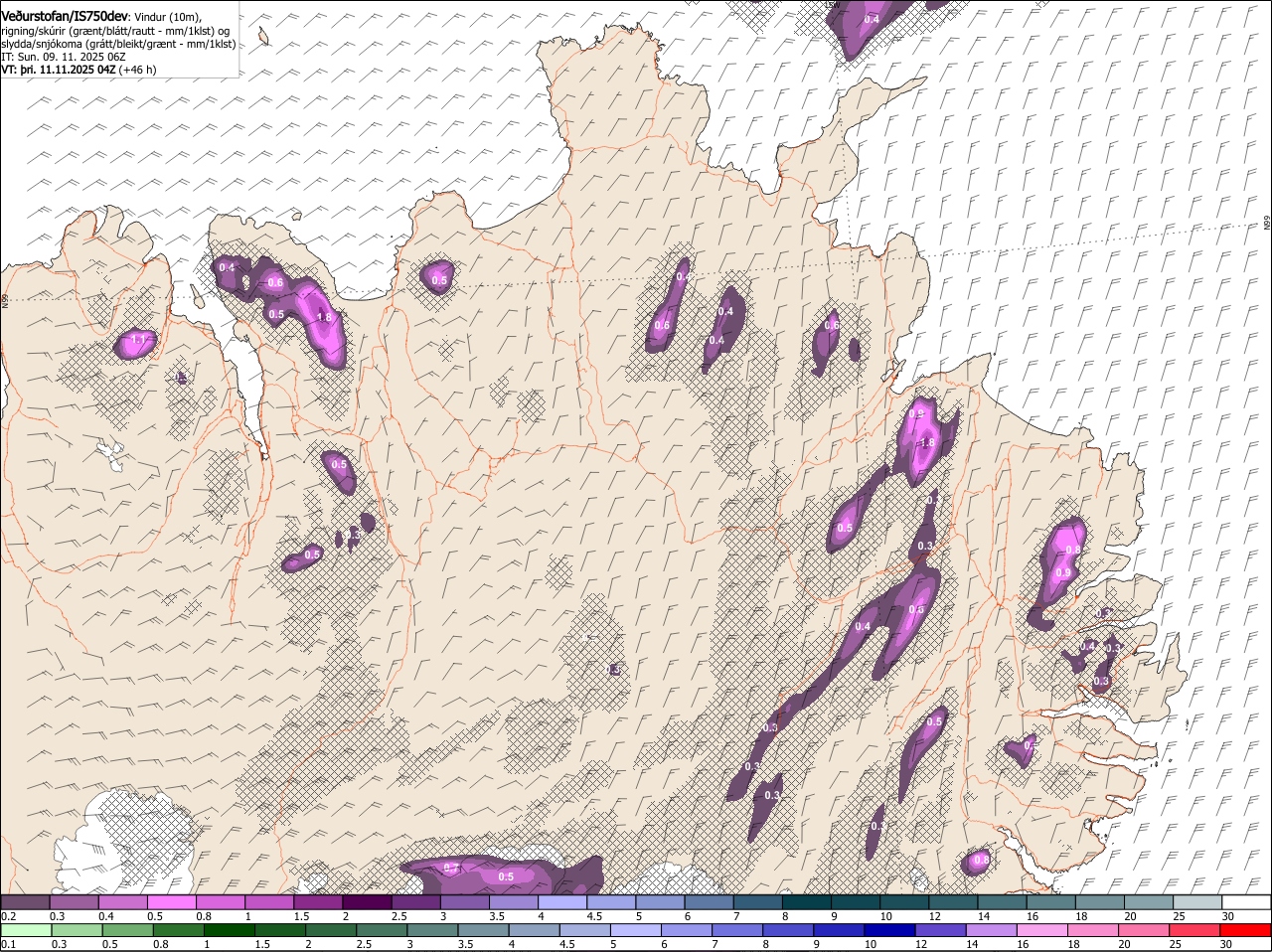Pick the dark violet swatch between 2 and 2.5
Viewport: 1272px width, 952px height.
coord(368,902)
